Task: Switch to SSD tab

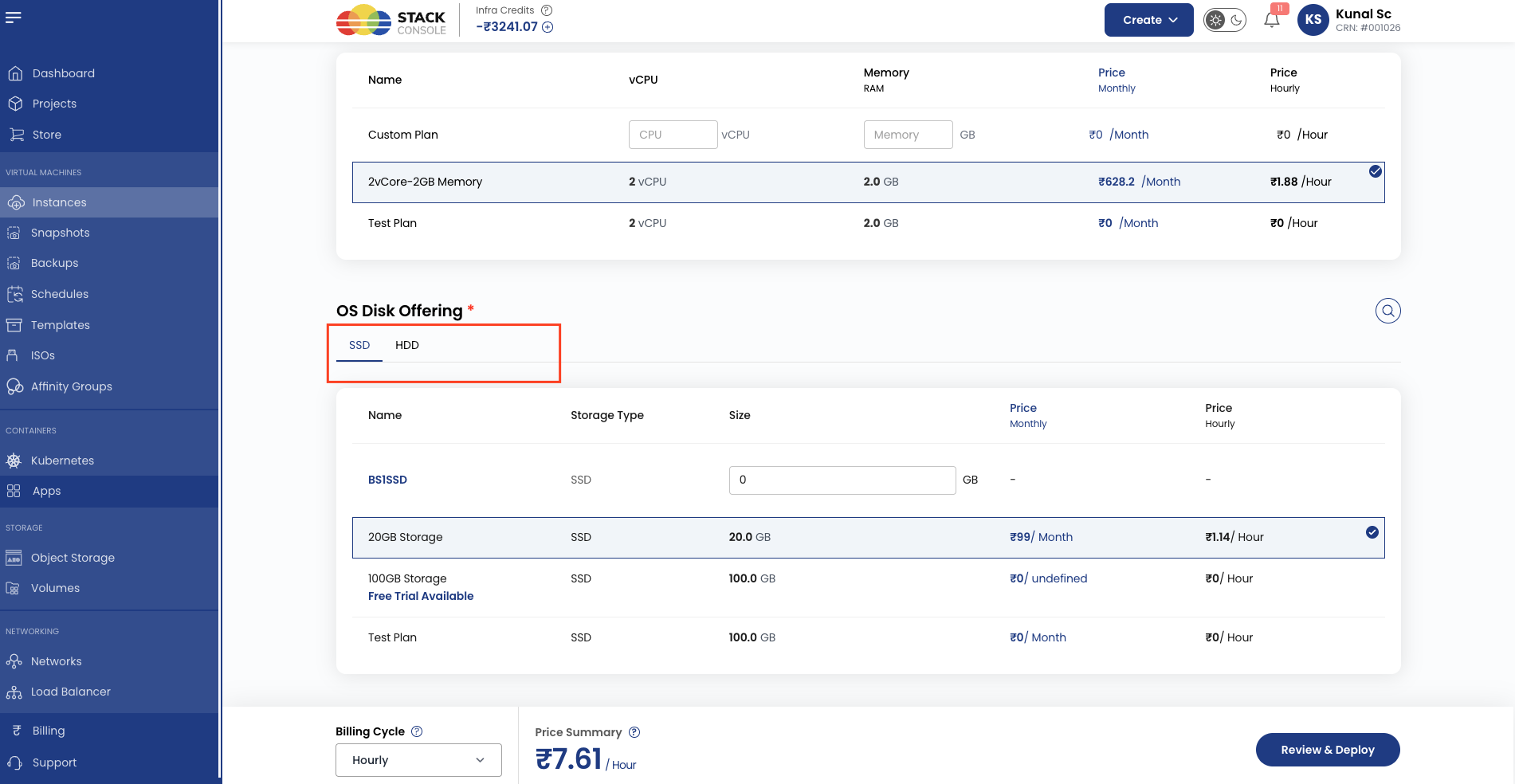Action: [x=359, y=345]
